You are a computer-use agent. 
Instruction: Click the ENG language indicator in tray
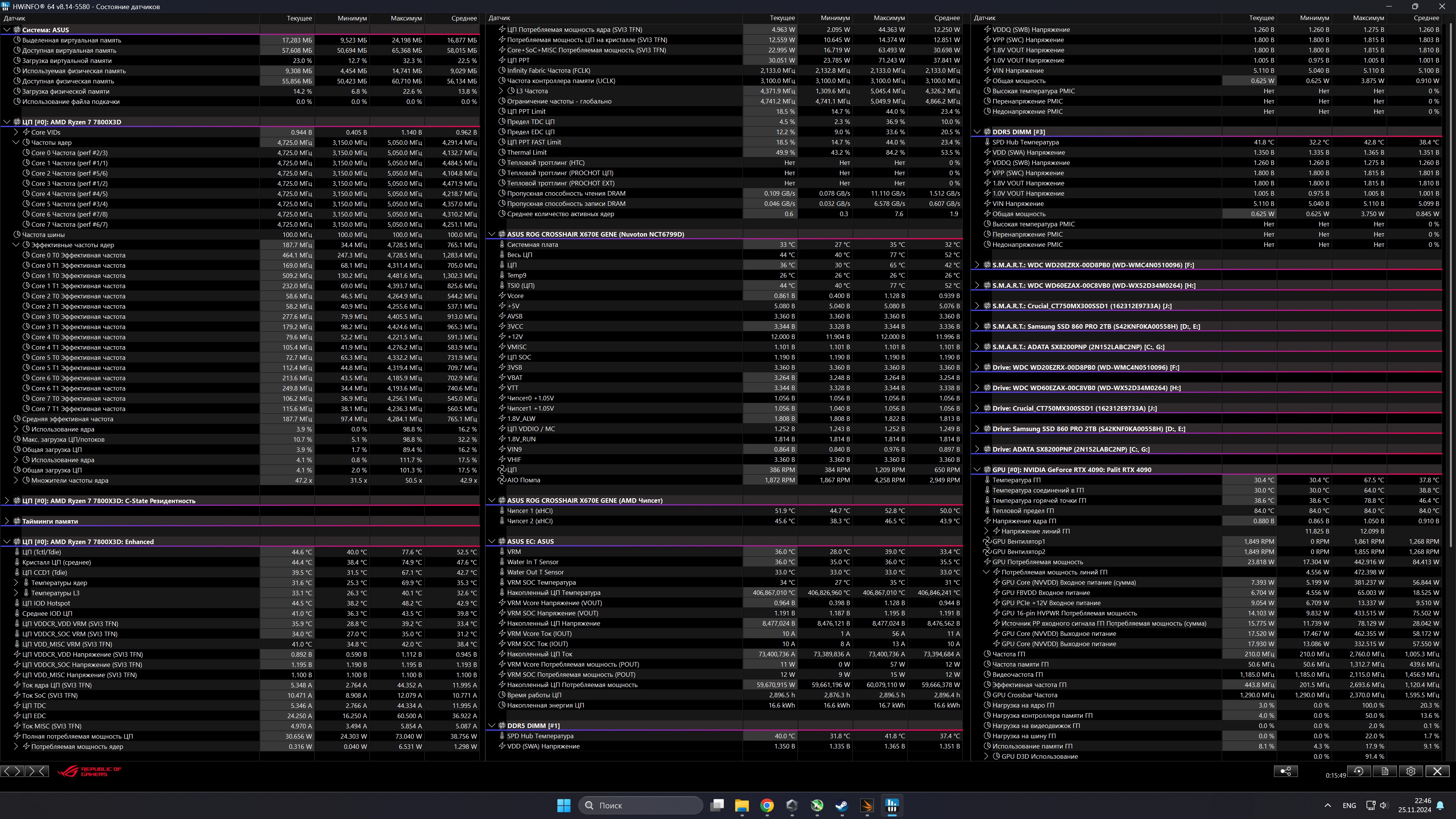(1349, 805)
